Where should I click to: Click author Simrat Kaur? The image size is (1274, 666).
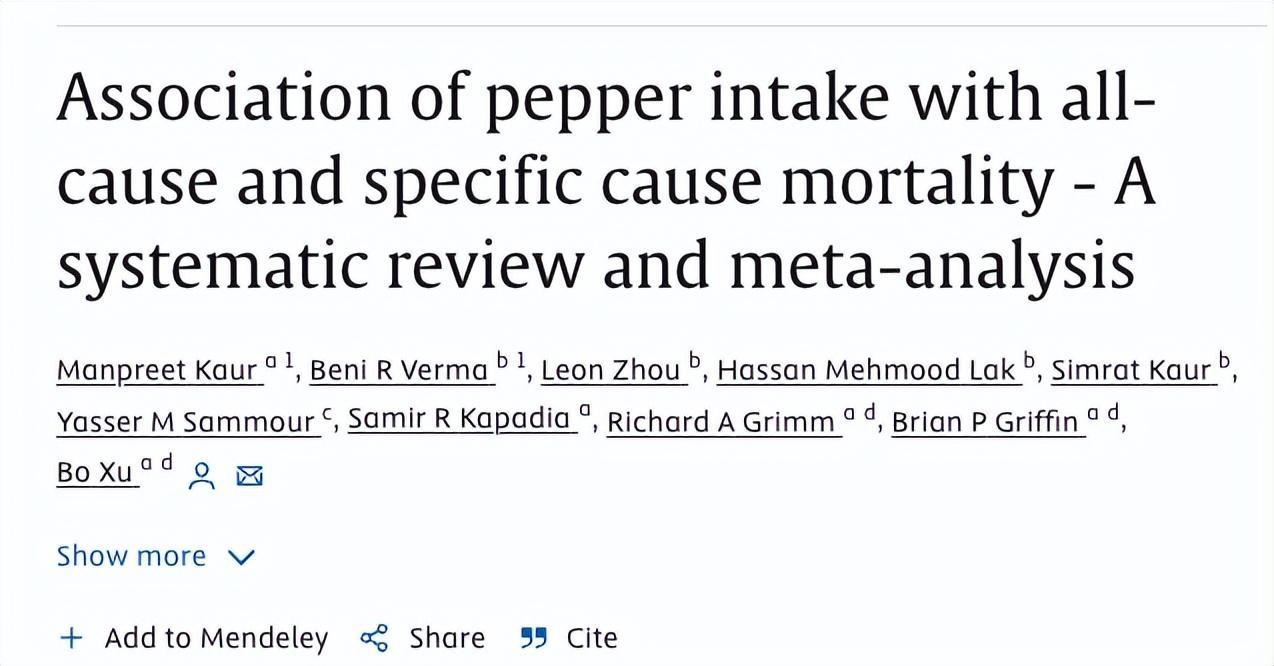(x=1131, y=371)
